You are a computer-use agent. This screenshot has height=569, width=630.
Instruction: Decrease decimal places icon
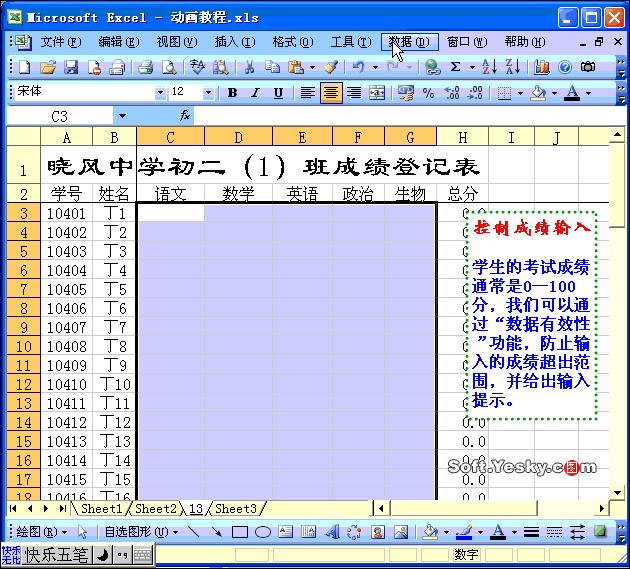475,93
